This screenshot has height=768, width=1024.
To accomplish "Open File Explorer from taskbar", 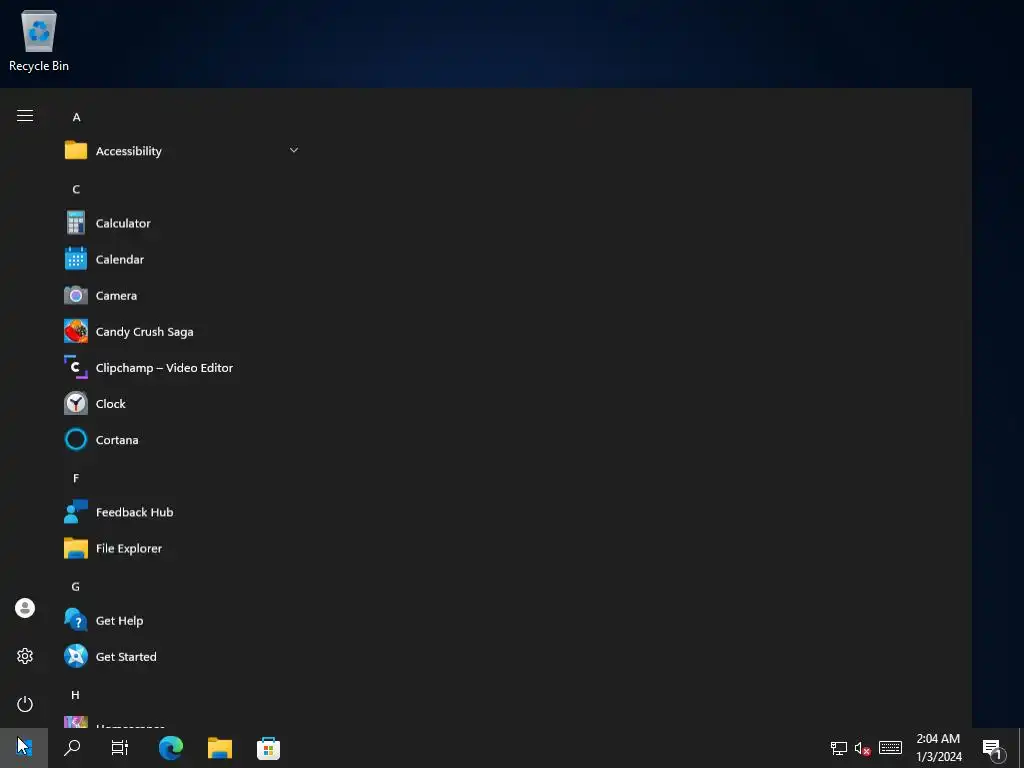I will point(220,748).
